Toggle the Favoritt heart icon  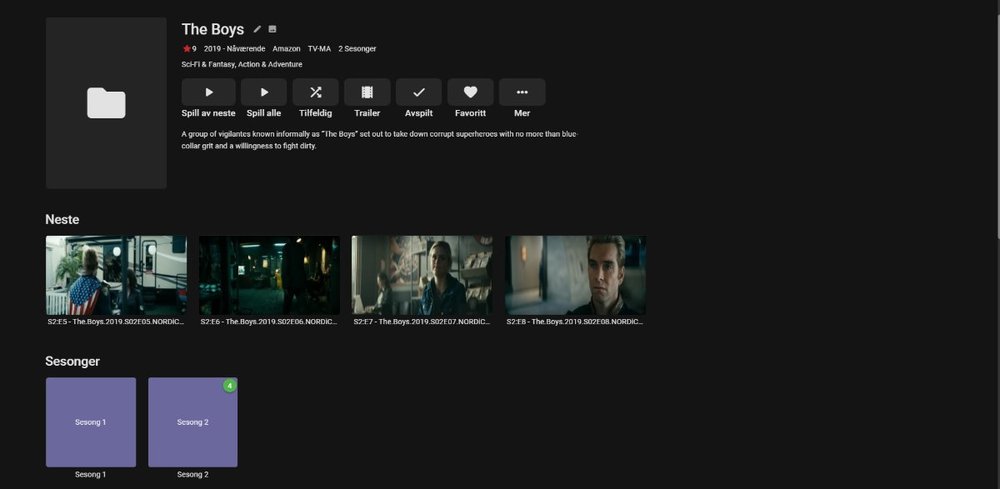pyautogui.click(x=471, y=92)
